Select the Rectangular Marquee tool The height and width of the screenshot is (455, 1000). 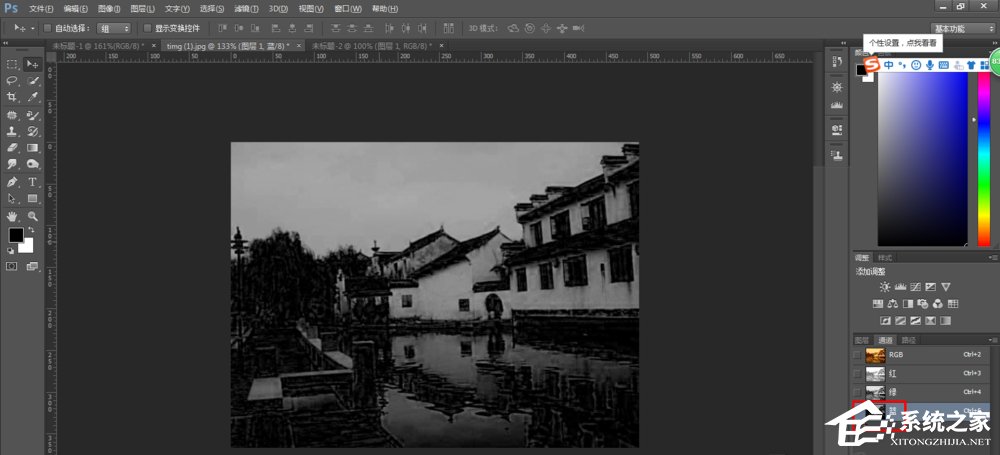coord(12,64)
